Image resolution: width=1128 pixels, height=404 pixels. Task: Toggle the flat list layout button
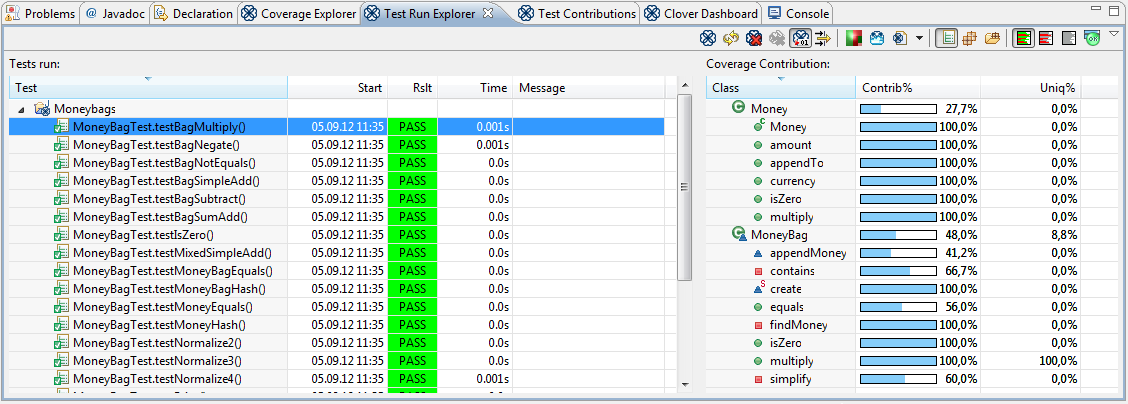(x=946, y=39)
